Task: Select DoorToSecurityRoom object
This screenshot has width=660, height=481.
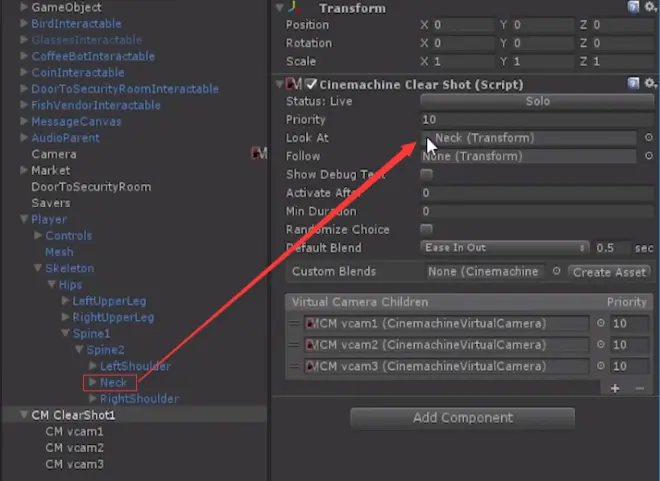Action: tap(91, 186)
